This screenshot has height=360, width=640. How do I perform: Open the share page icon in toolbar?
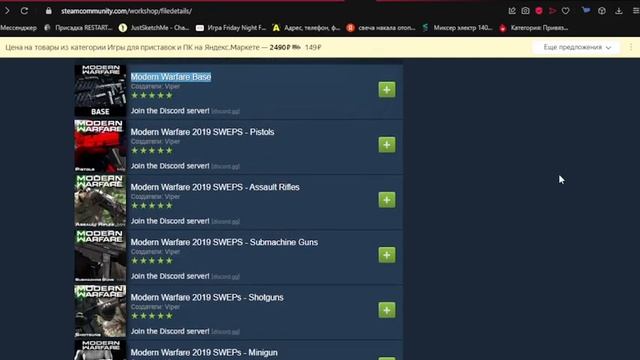[x=512, y=11]
